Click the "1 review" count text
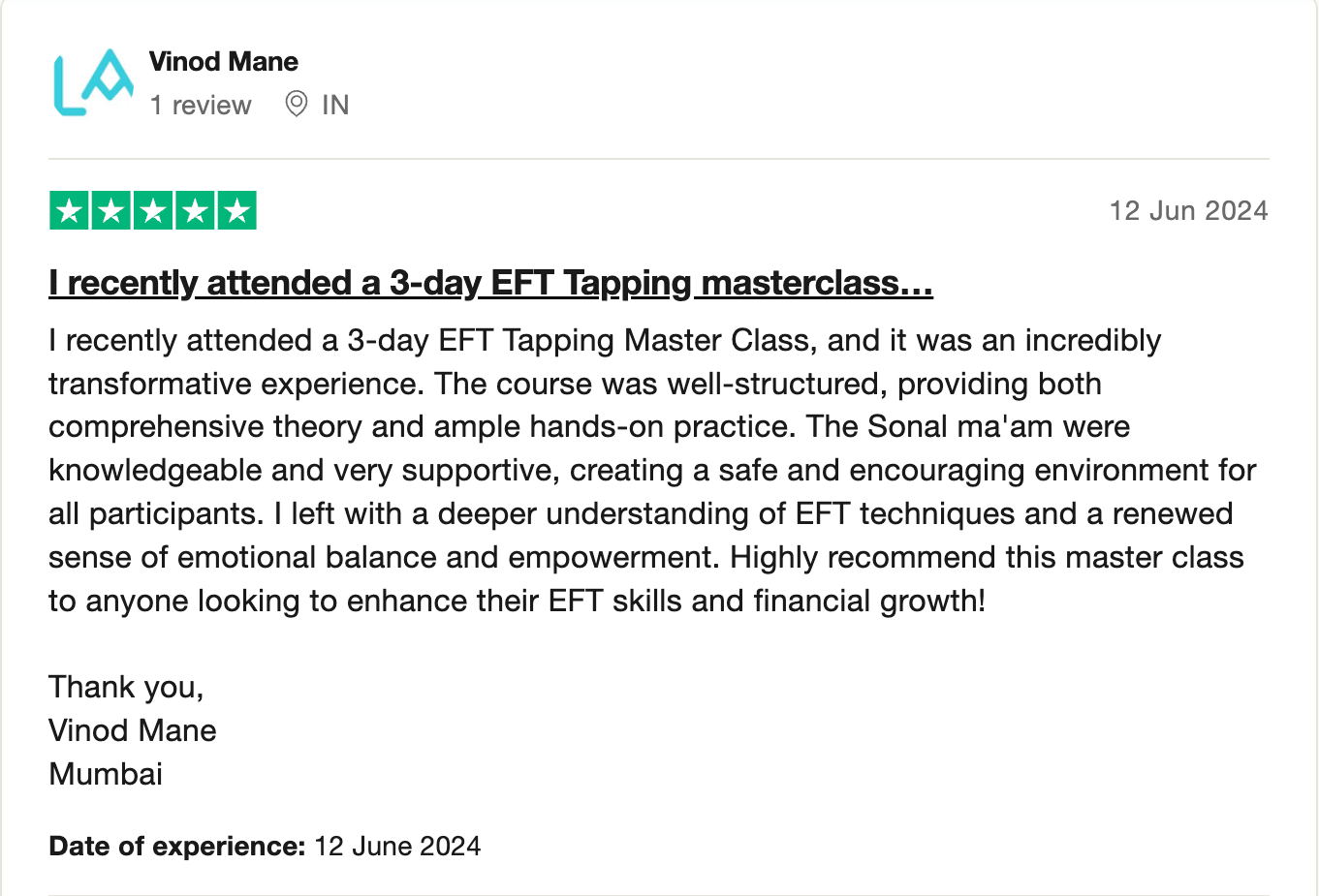 point(201,105)
